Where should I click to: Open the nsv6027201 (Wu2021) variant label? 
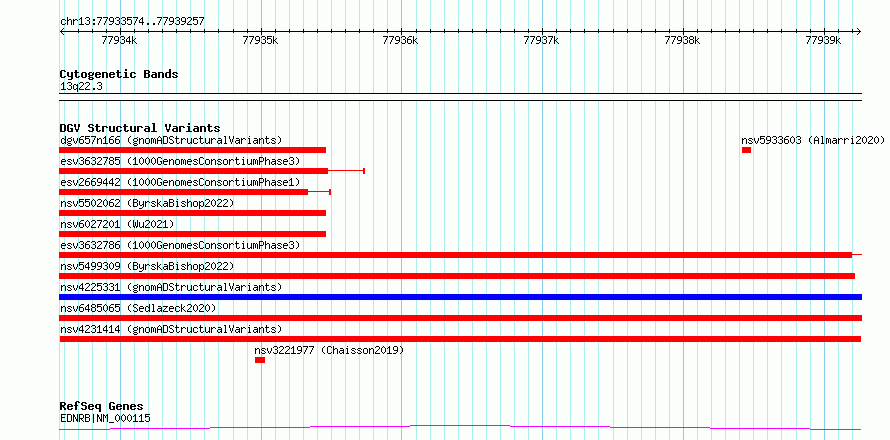click(x=117, y=224)
